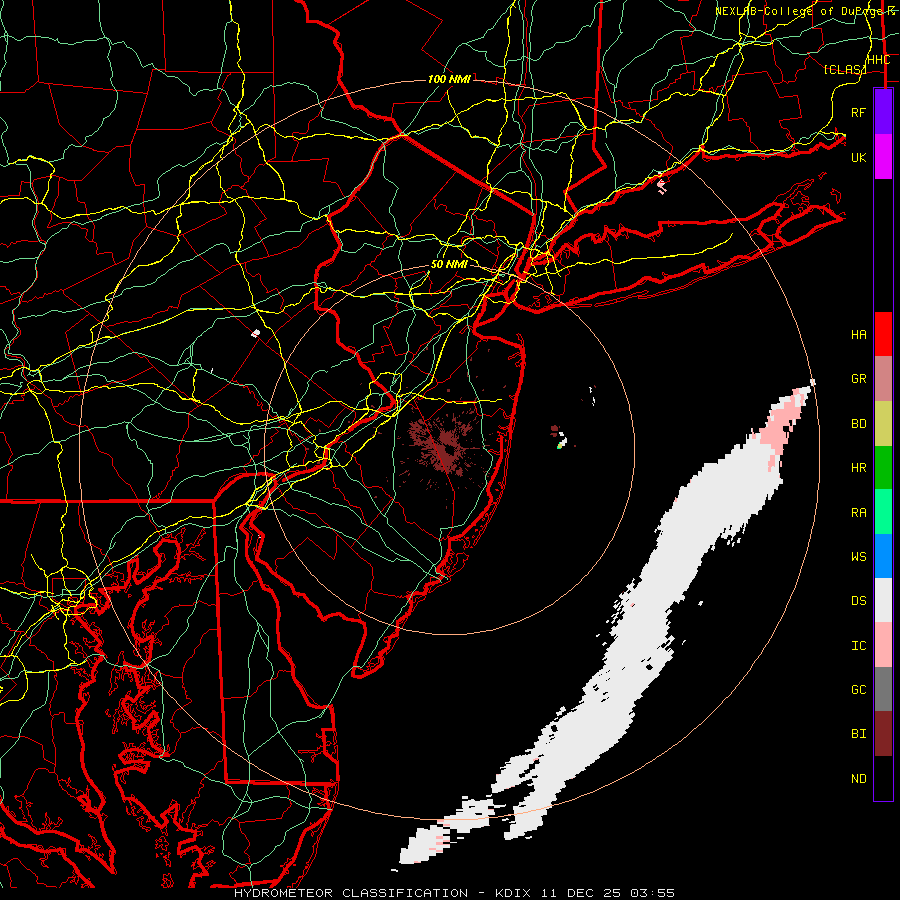Click the 03:55 timestamp
The height and width of the screenshot is (900, 900).
(x=651, y=893)
